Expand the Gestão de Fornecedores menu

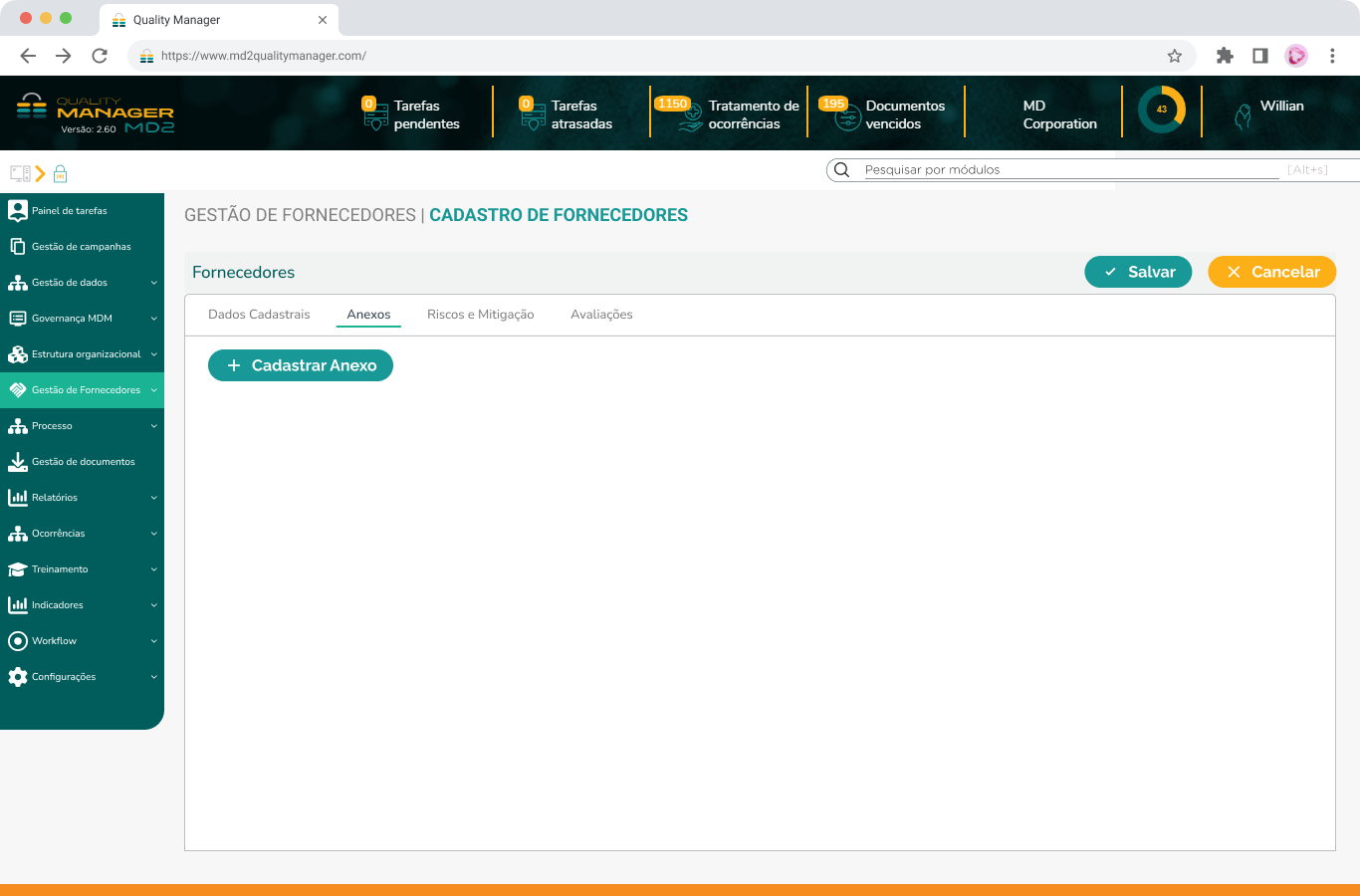click(152, 389)
